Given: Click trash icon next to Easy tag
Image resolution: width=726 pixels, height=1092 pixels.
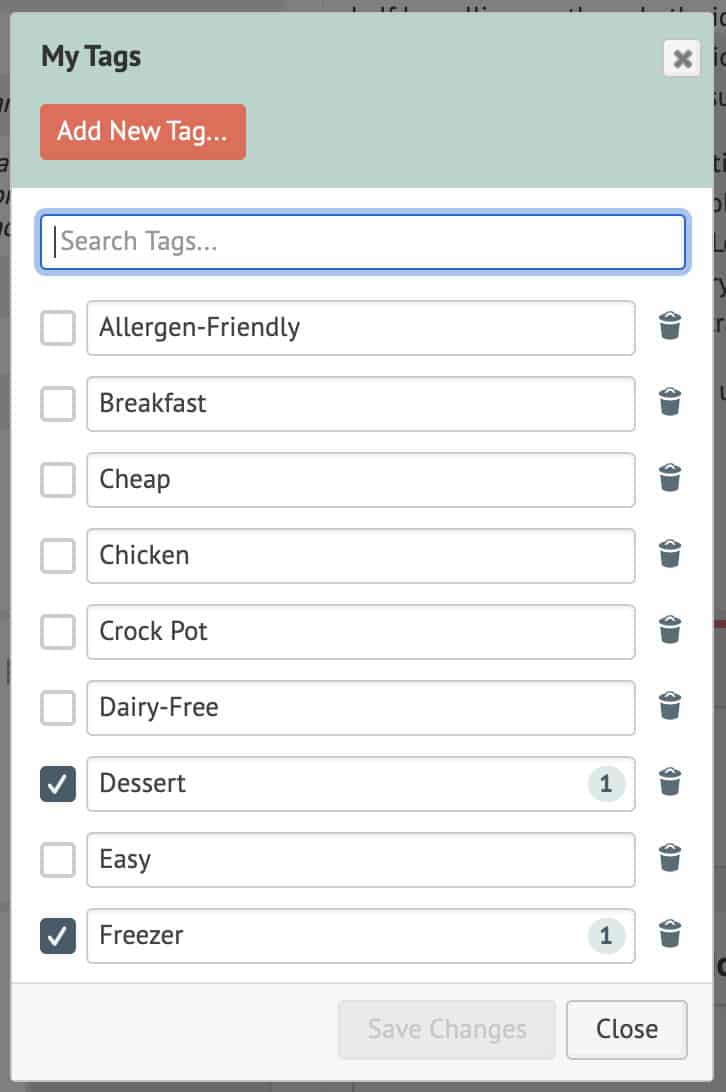Looking at the screenshot, I should pos(670,859).
